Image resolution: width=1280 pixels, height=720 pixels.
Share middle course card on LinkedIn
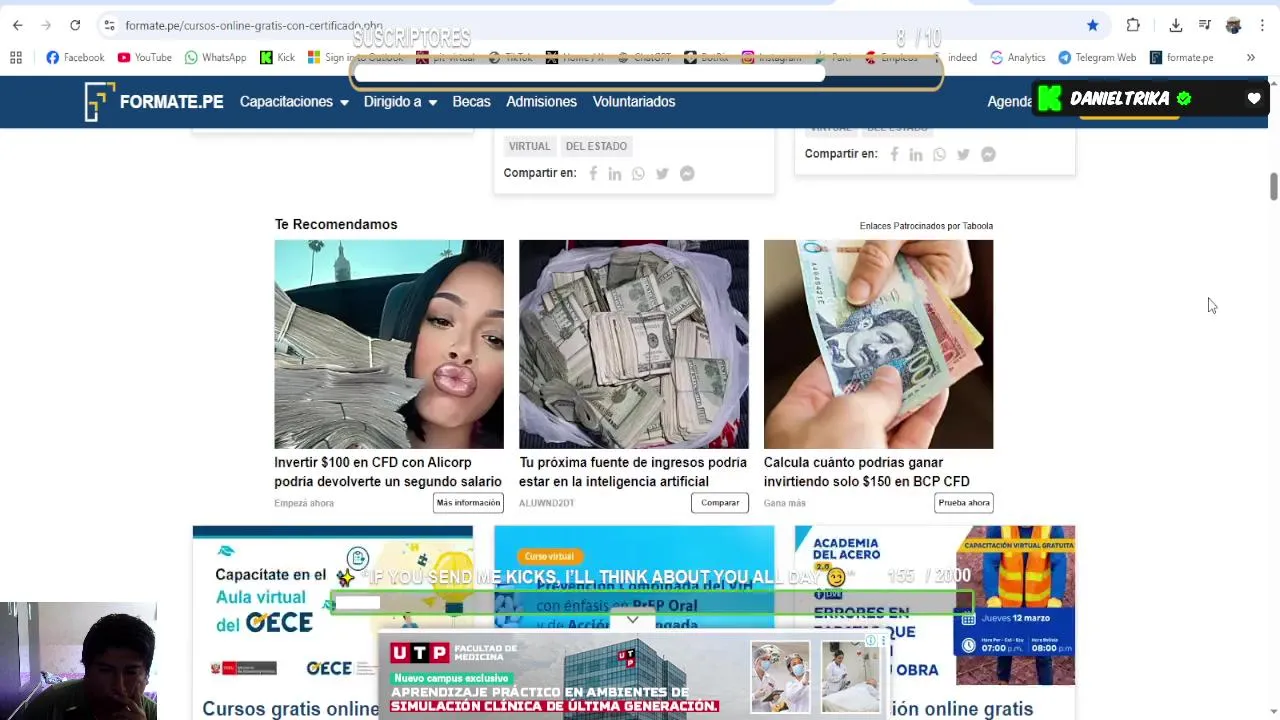(615, 174)
